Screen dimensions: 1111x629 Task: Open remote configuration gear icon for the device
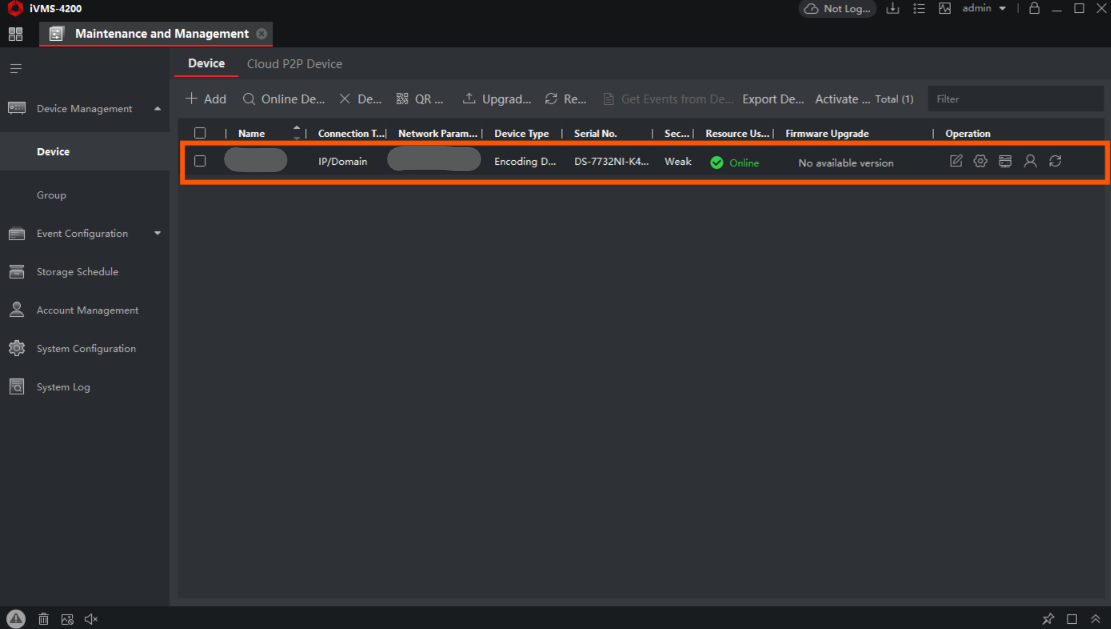coord(981,162)
